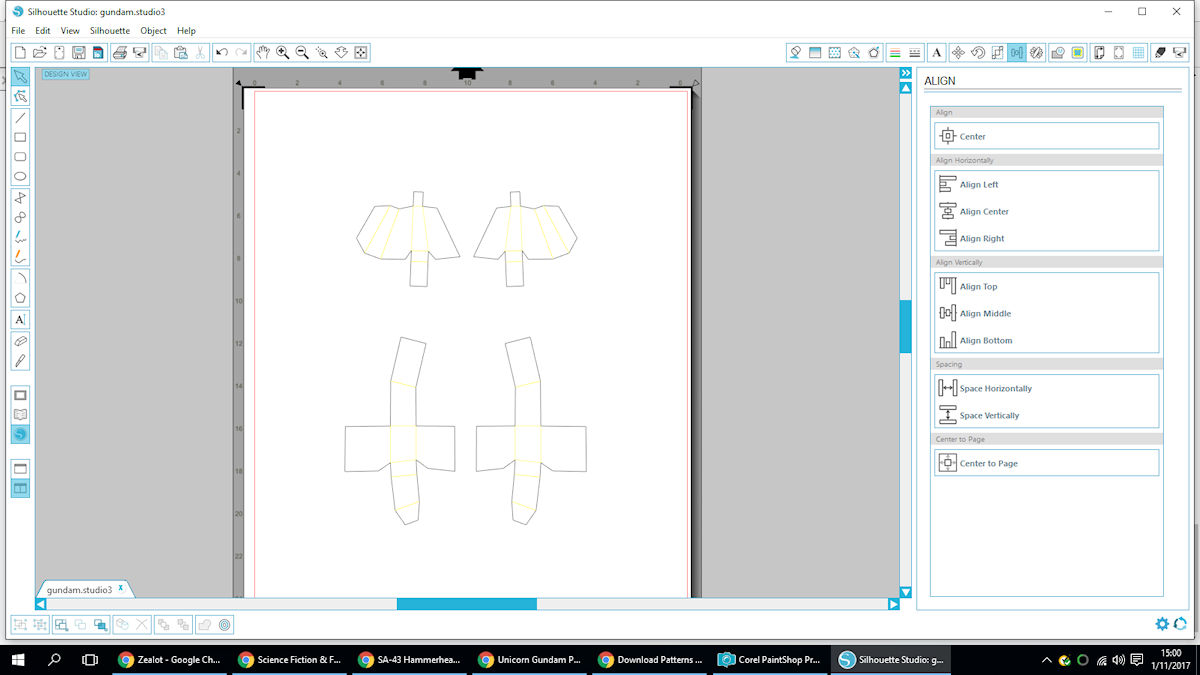Activate the Knife tool
Image resolution: width=1200 pixels, height=675 pixels.
point(20,361)
